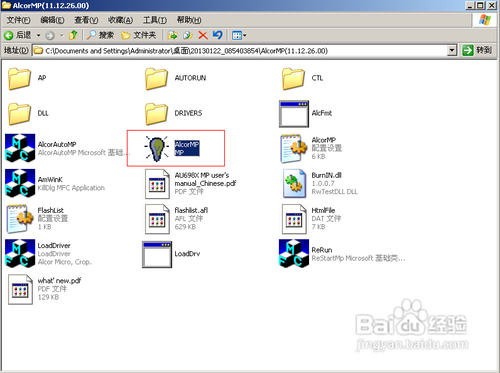This screenshot has height=373, width=500.
Task: Select the AmWinK MFC application icon
Action: 20,183
